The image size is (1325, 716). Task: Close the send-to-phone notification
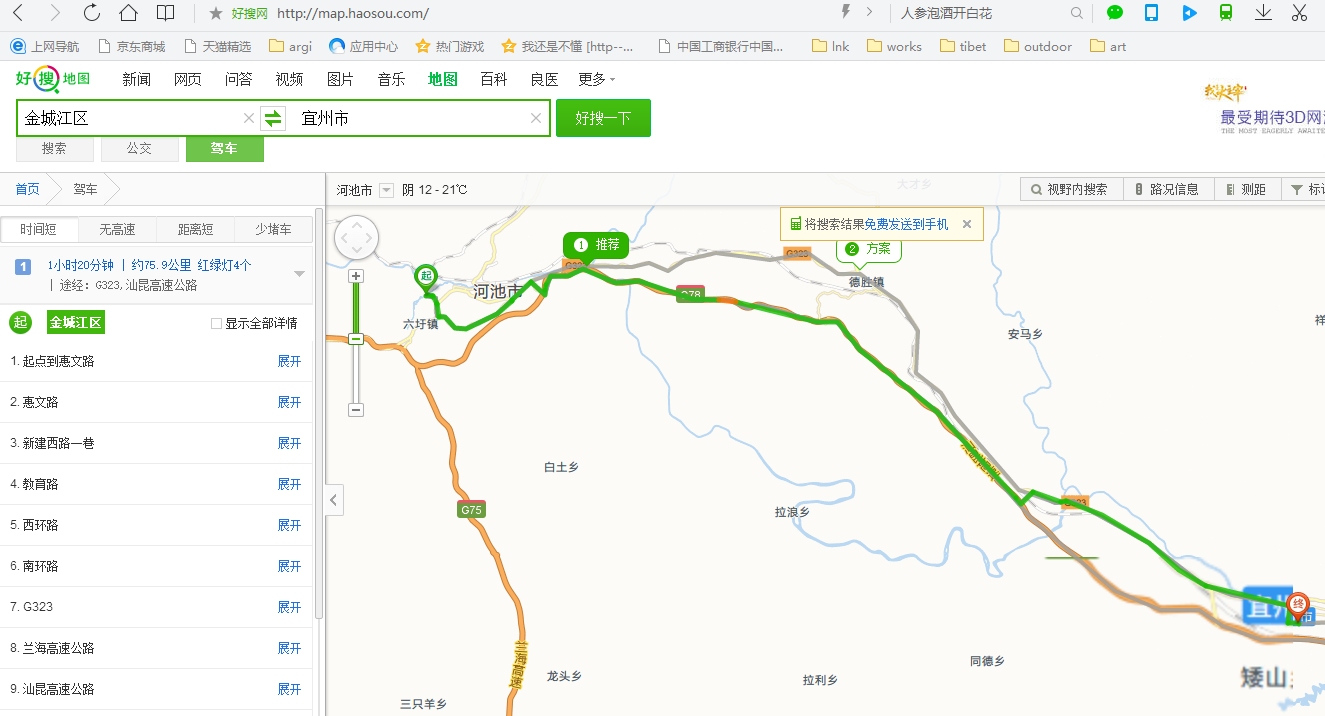point(967,224)
